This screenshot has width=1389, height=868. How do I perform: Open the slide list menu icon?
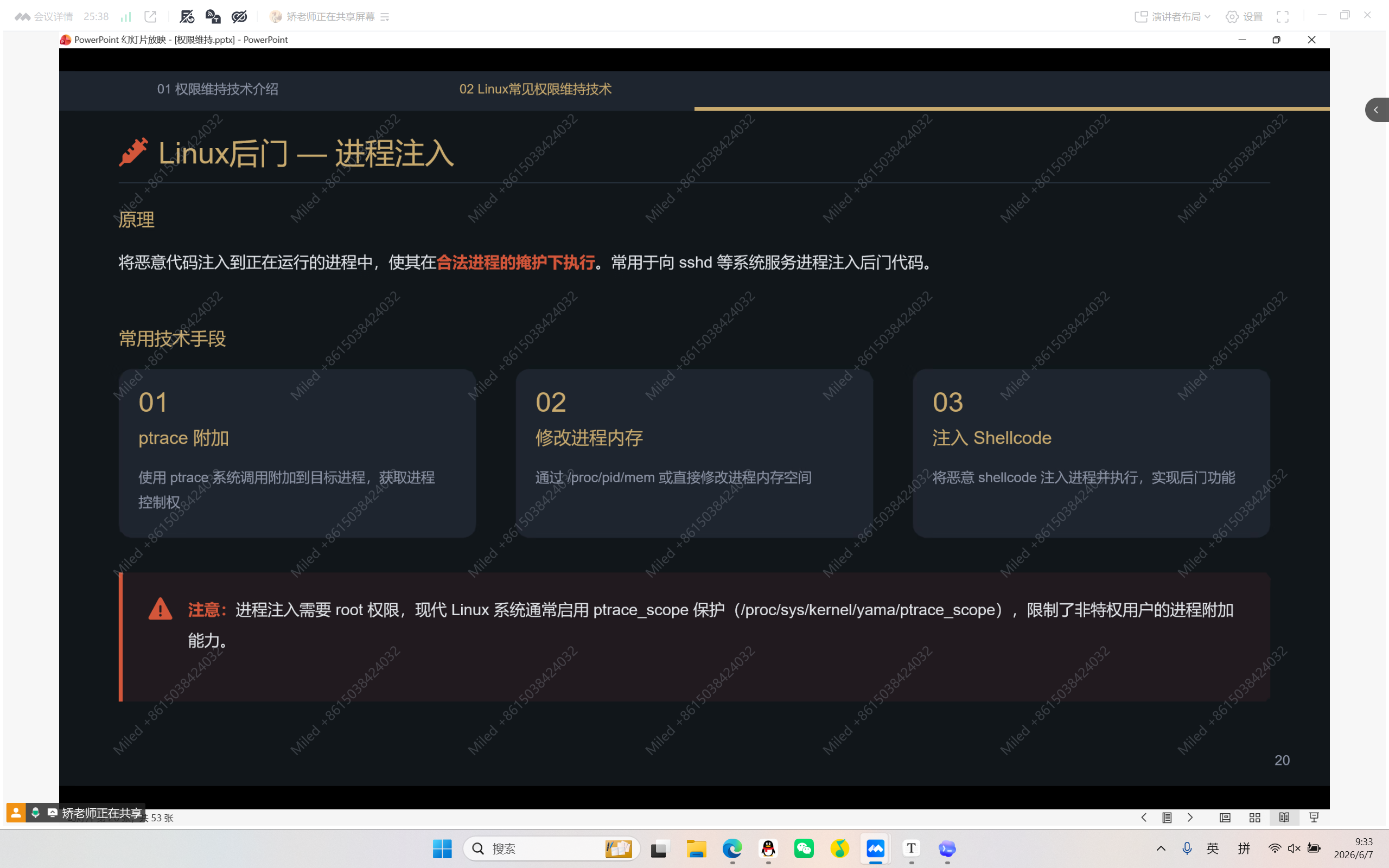pos(1167,818)
